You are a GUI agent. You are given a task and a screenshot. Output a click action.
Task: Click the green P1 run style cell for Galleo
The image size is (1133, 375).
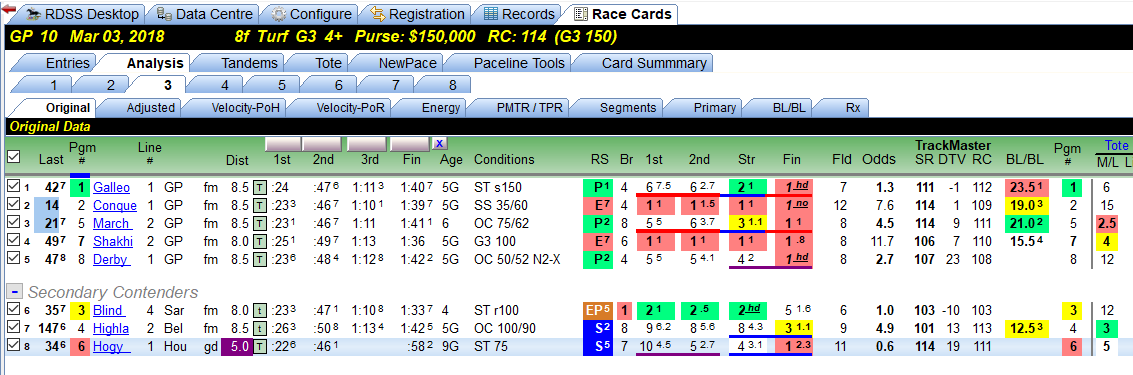coord(597,188)
